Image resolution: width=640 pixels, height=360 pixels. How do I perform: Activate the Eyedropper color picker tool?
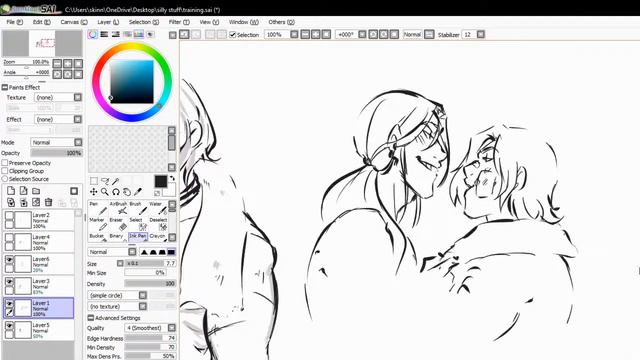pyautogui.click(x=138, y=192)
